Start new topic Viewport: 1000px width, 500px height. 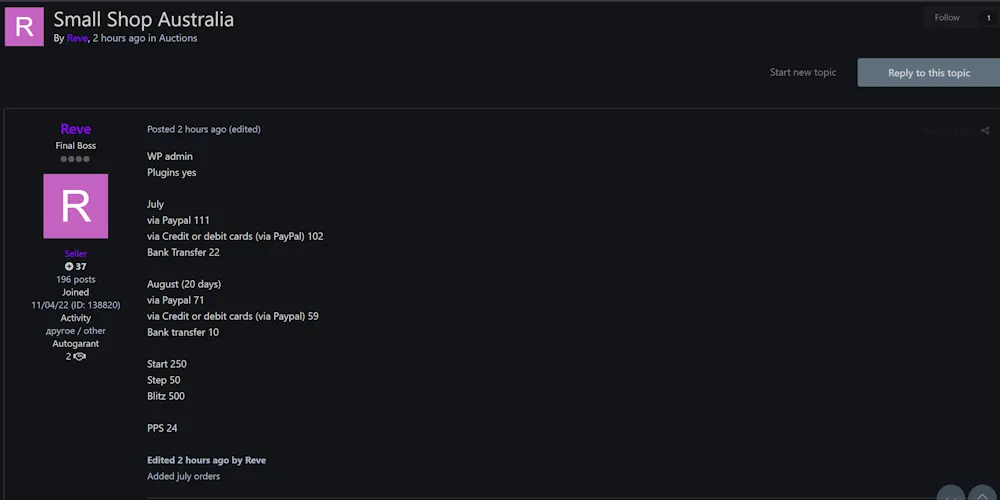pos(802,73)
